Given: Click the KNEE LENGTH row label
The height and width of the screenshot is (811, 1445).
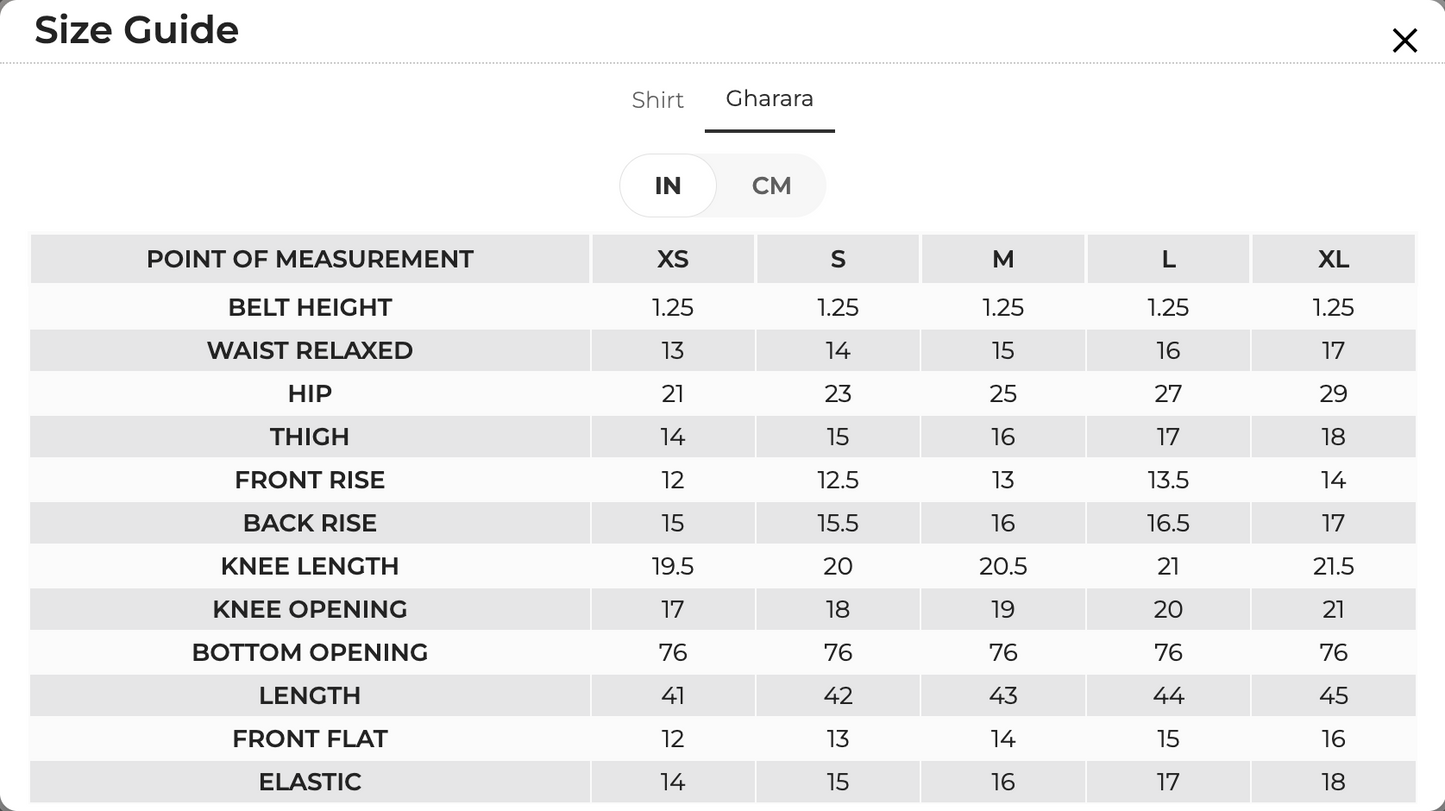Looking at the screenshot, I should click(x=310, y=567).
